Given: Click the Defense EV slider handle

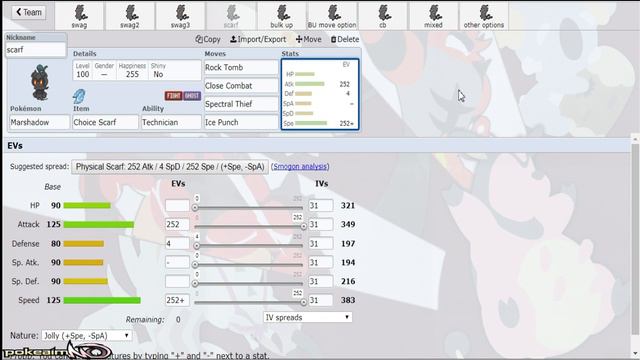Looking at the screenshot, I should click(197, 246).
